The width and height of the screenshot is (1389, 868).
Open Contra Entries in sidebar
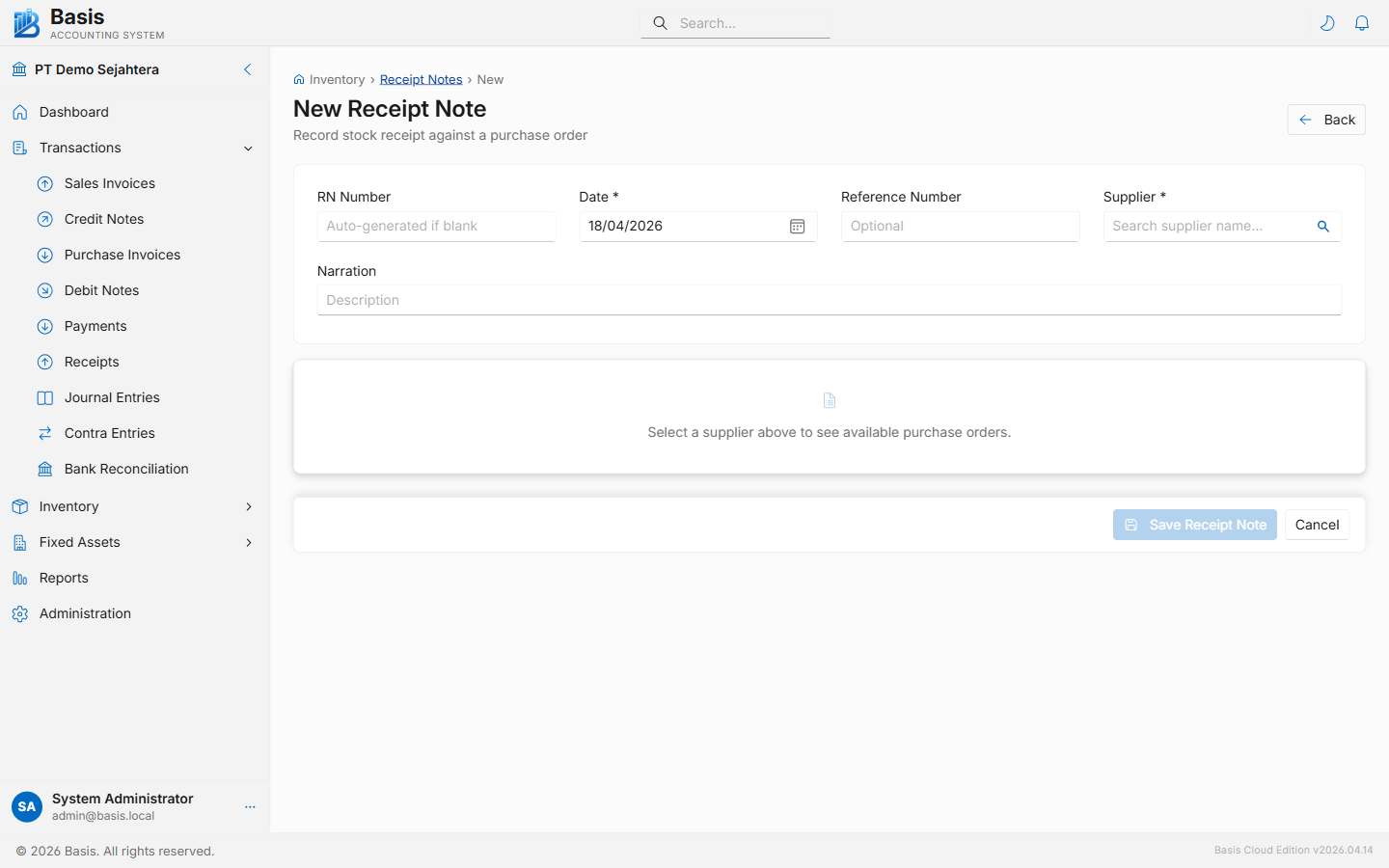click(x=109, y=433)
